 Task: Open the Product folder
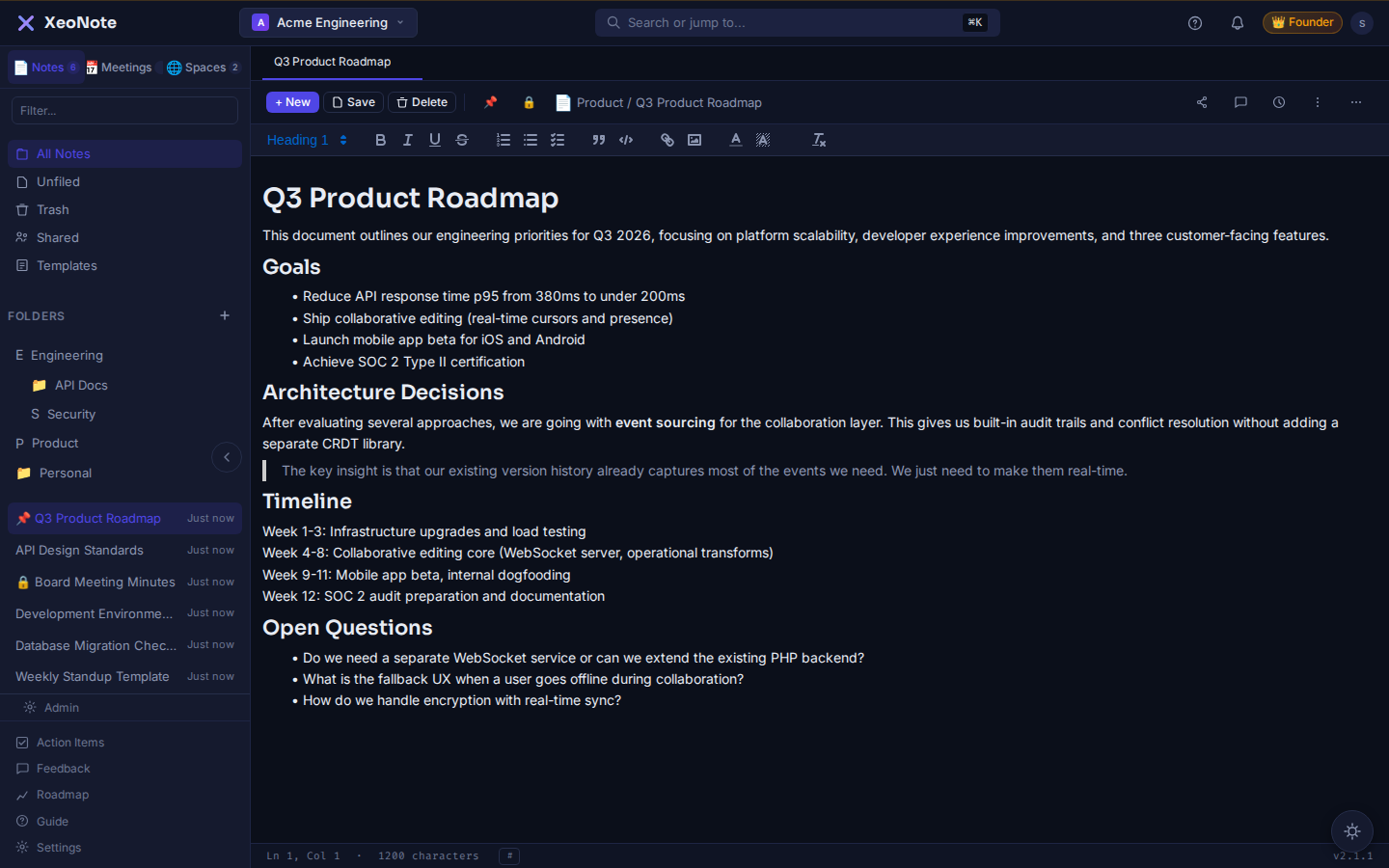click(125, 443)
